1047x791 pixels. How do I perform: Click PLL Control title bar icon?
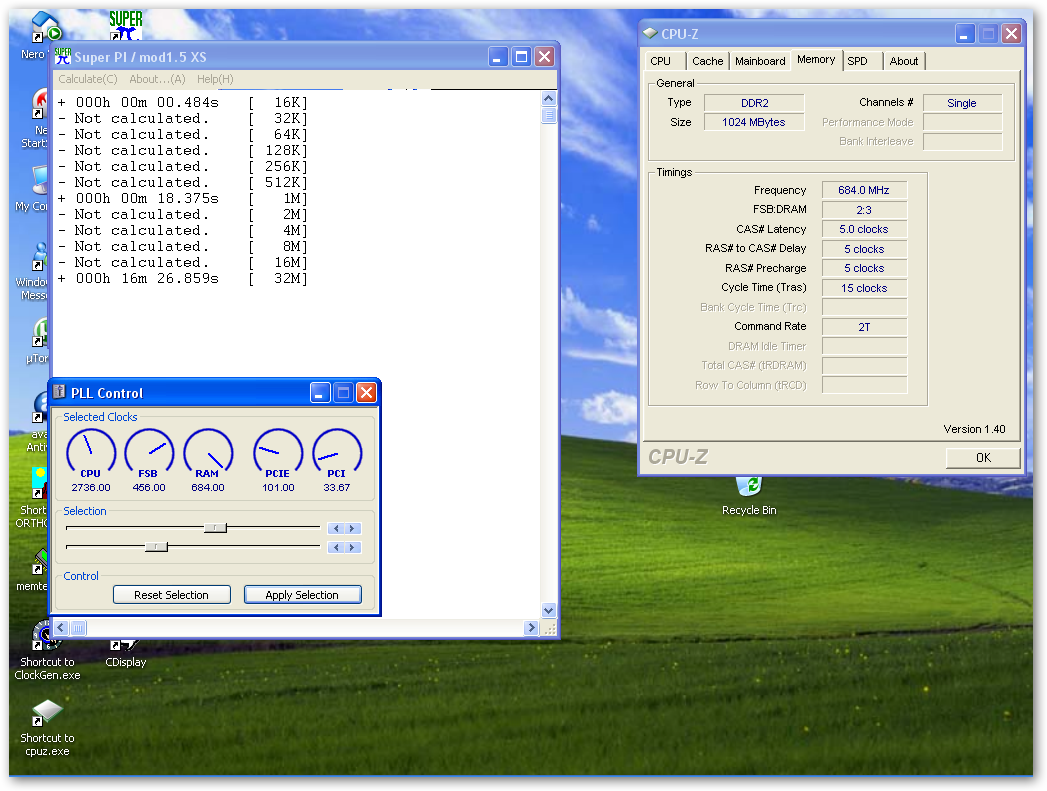pyautogui.click(x=60, y=392)
